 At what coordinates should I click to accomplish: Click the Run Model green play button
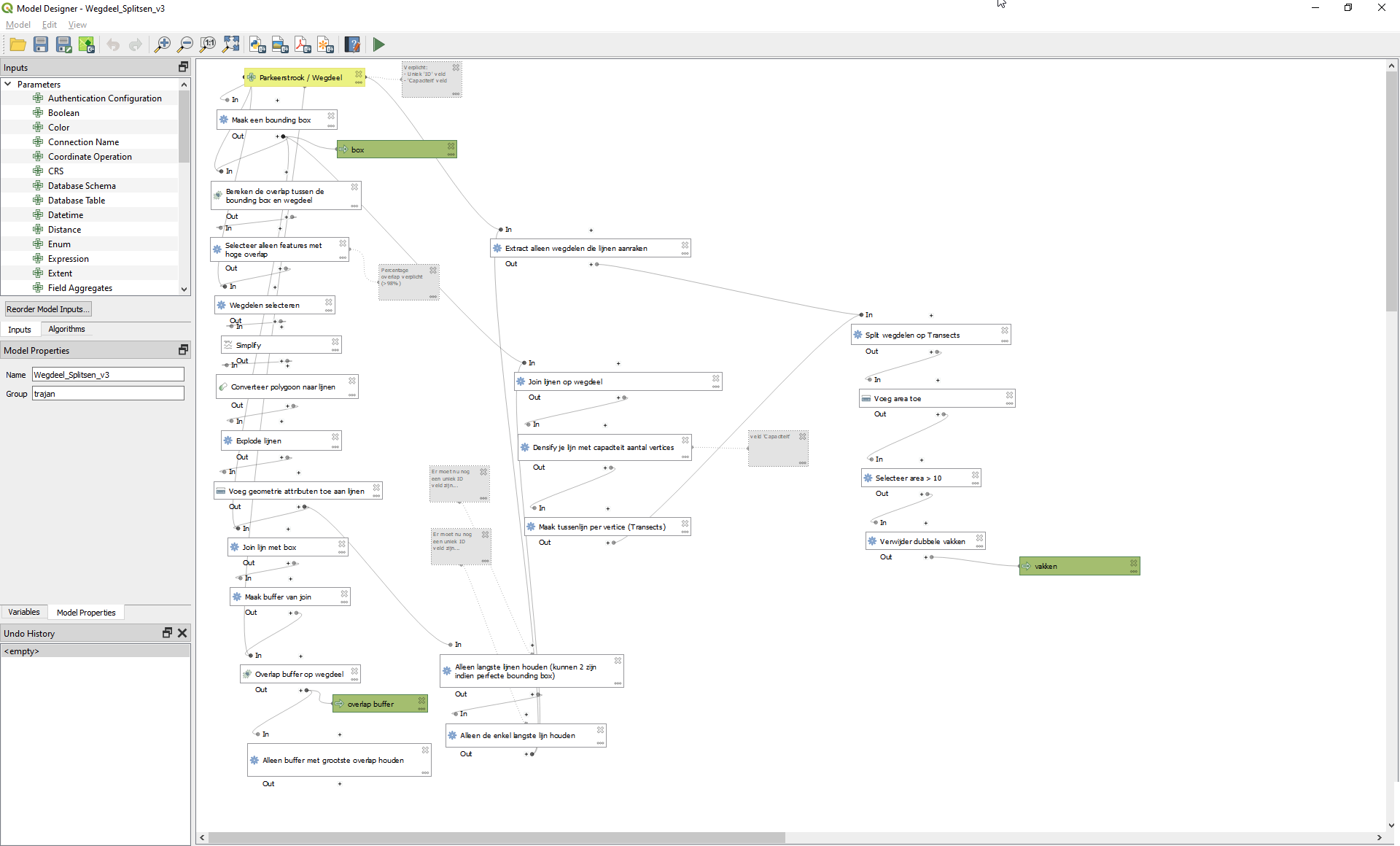point(379,45)
